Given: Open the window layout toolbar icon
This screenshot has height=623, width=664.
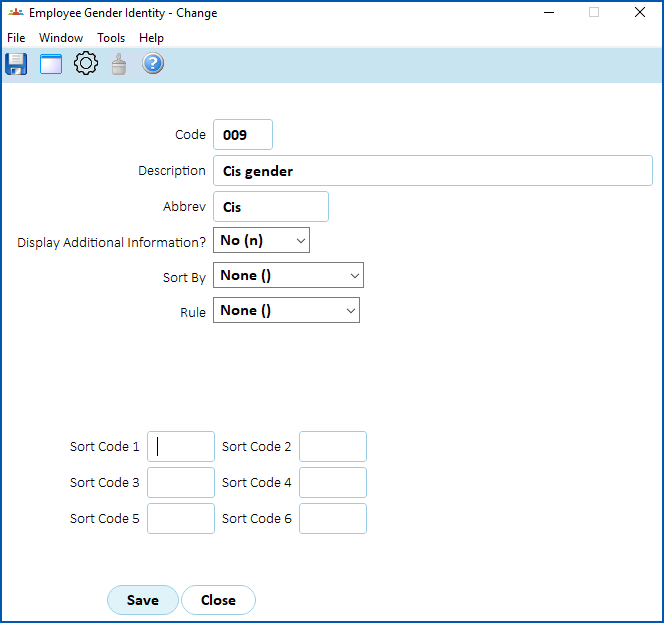Looking at the screenshot, I should tap(51, 64).
